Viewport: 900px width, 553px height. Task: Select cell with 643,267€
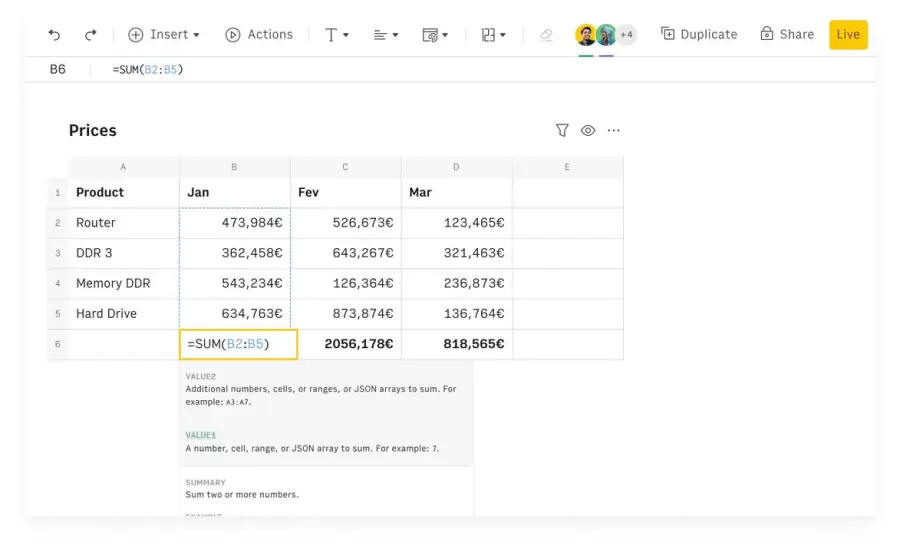(346, 253)
